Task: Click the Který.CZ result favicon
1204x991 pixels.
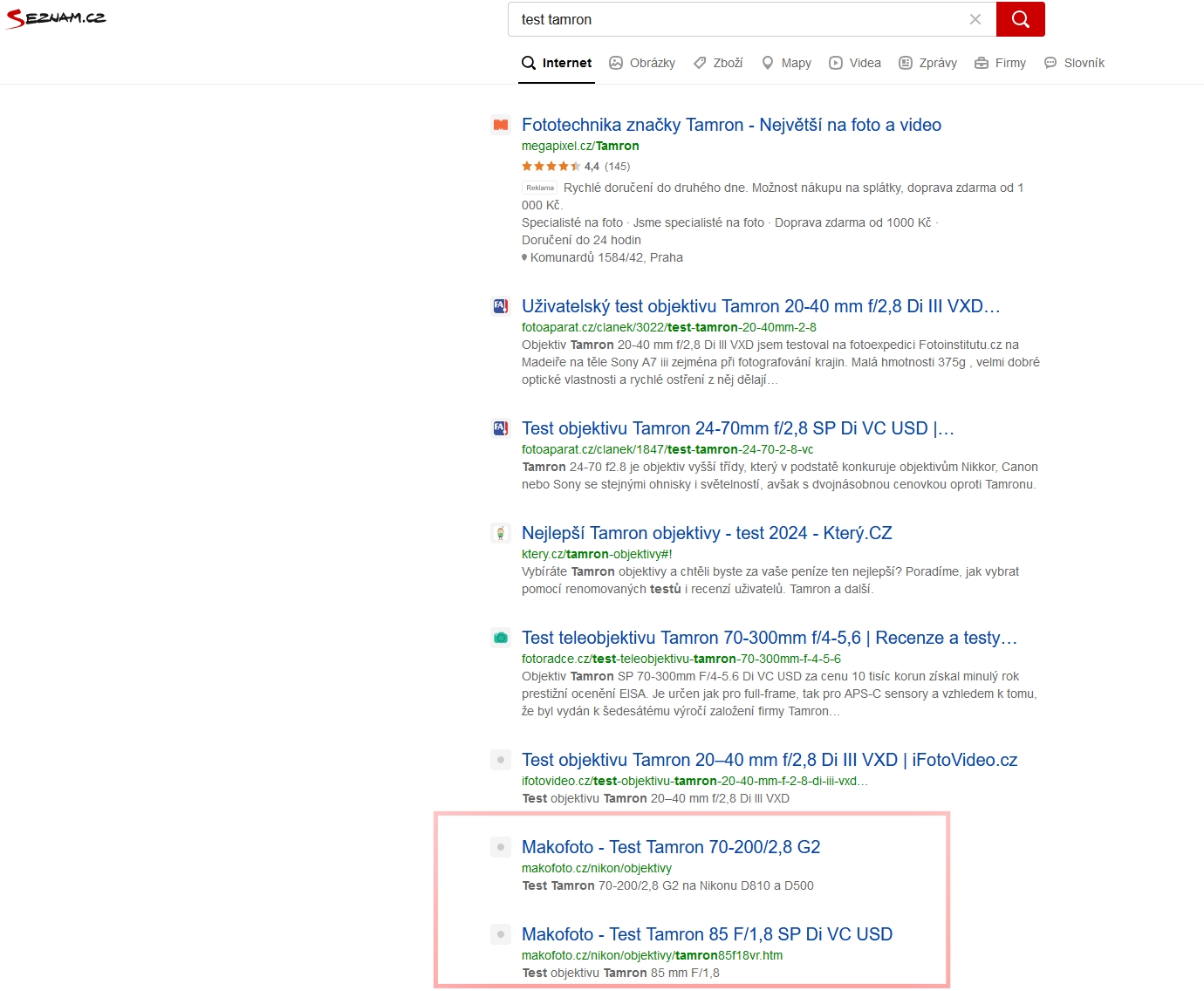Action: [x=501, y=533]
